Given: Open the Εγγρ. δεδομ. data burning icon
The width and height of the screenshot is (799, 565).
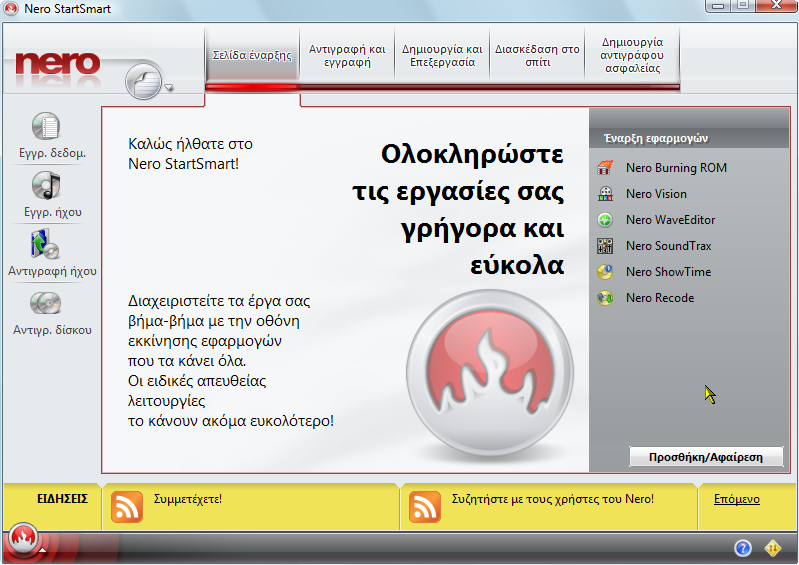Looking at the screenshot, I should [x=46, y=126].
